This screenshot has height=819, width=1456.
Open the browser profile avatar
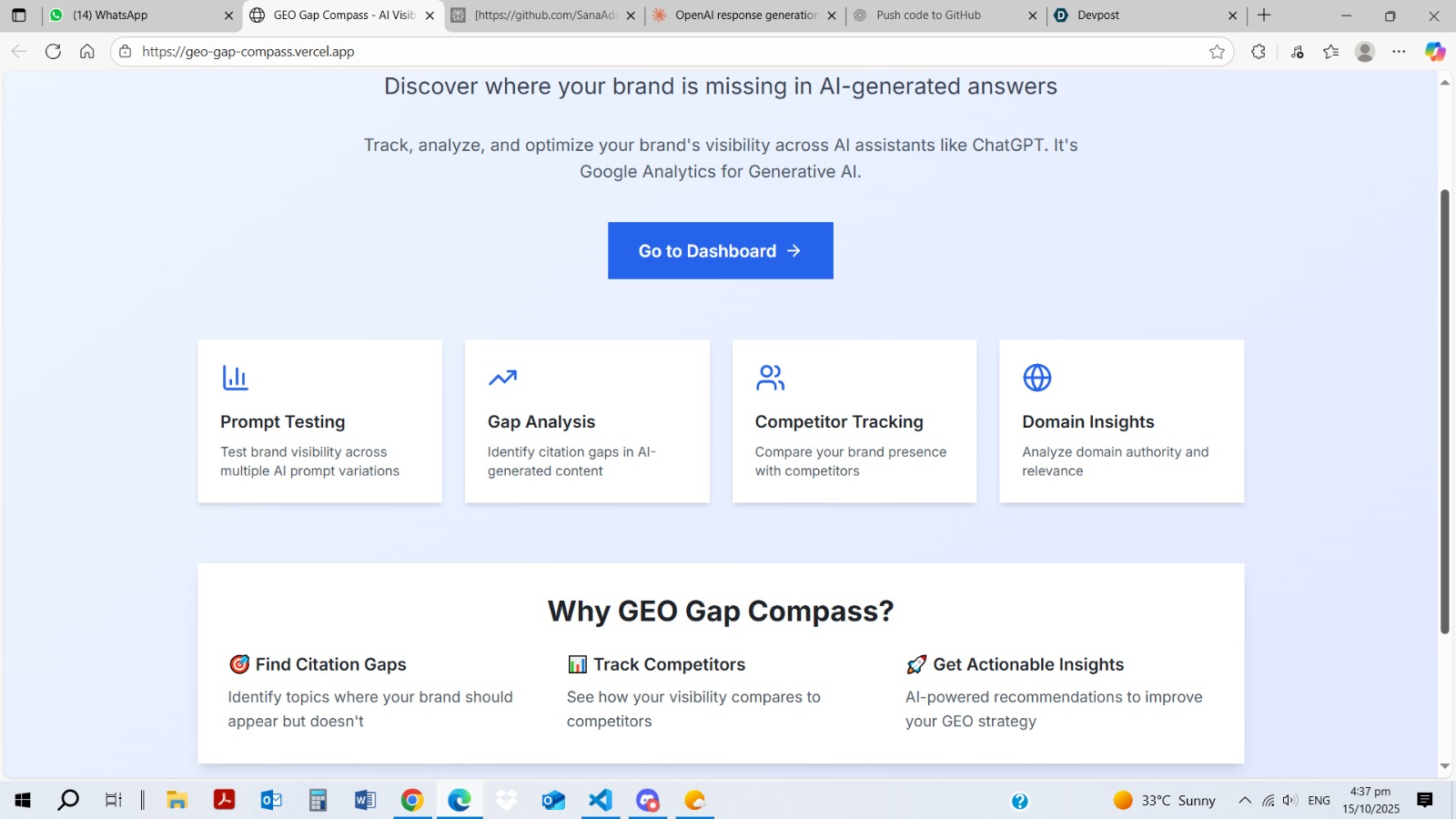pos(1364,52)
